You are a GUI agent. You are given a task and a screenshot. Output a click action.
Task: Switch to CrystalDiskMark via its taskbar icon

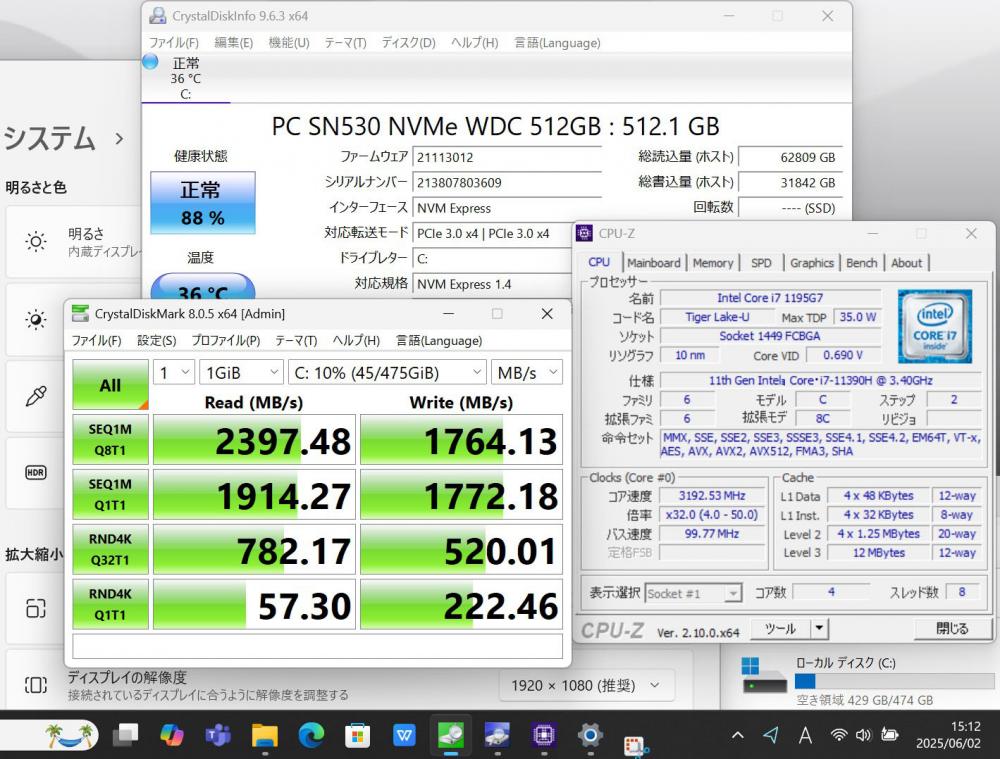451,735
